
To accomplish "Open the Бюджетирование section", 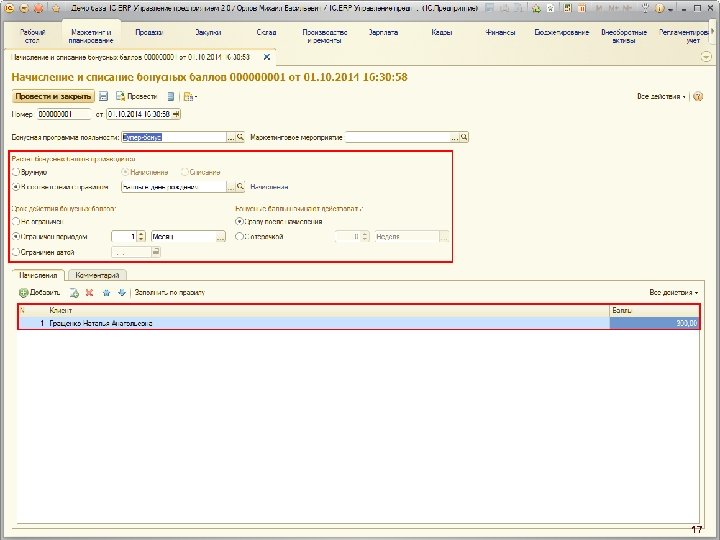I will (562, 33).
